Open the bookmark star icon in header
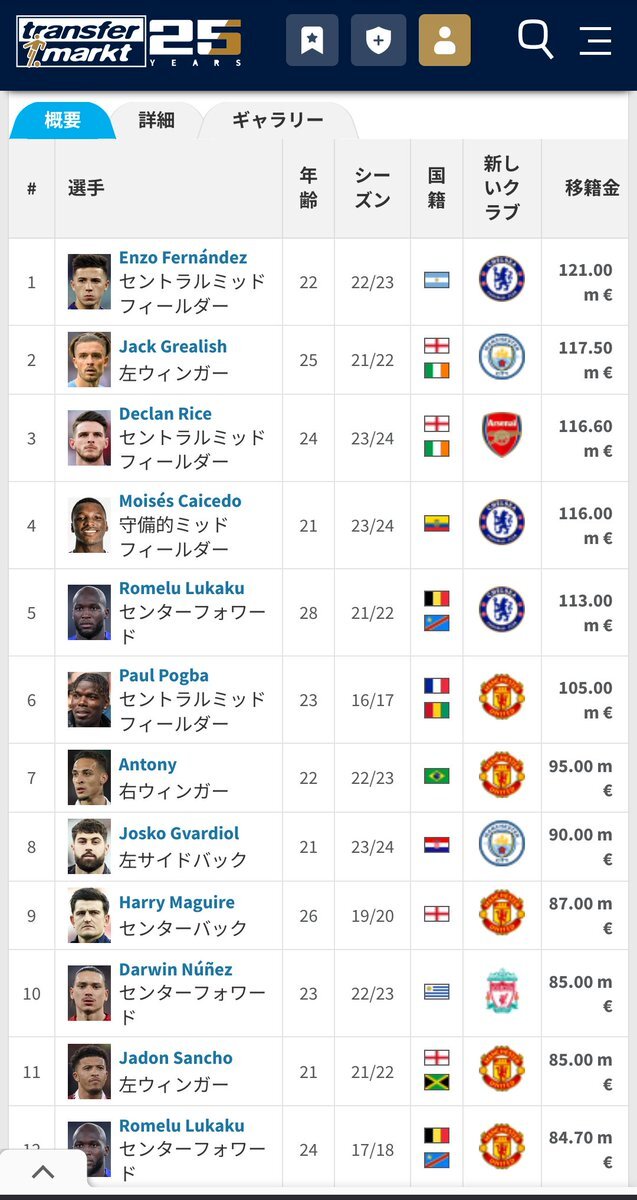This screenshot has width=637, height=1200. pyautogui.click(x=312, y=40)
